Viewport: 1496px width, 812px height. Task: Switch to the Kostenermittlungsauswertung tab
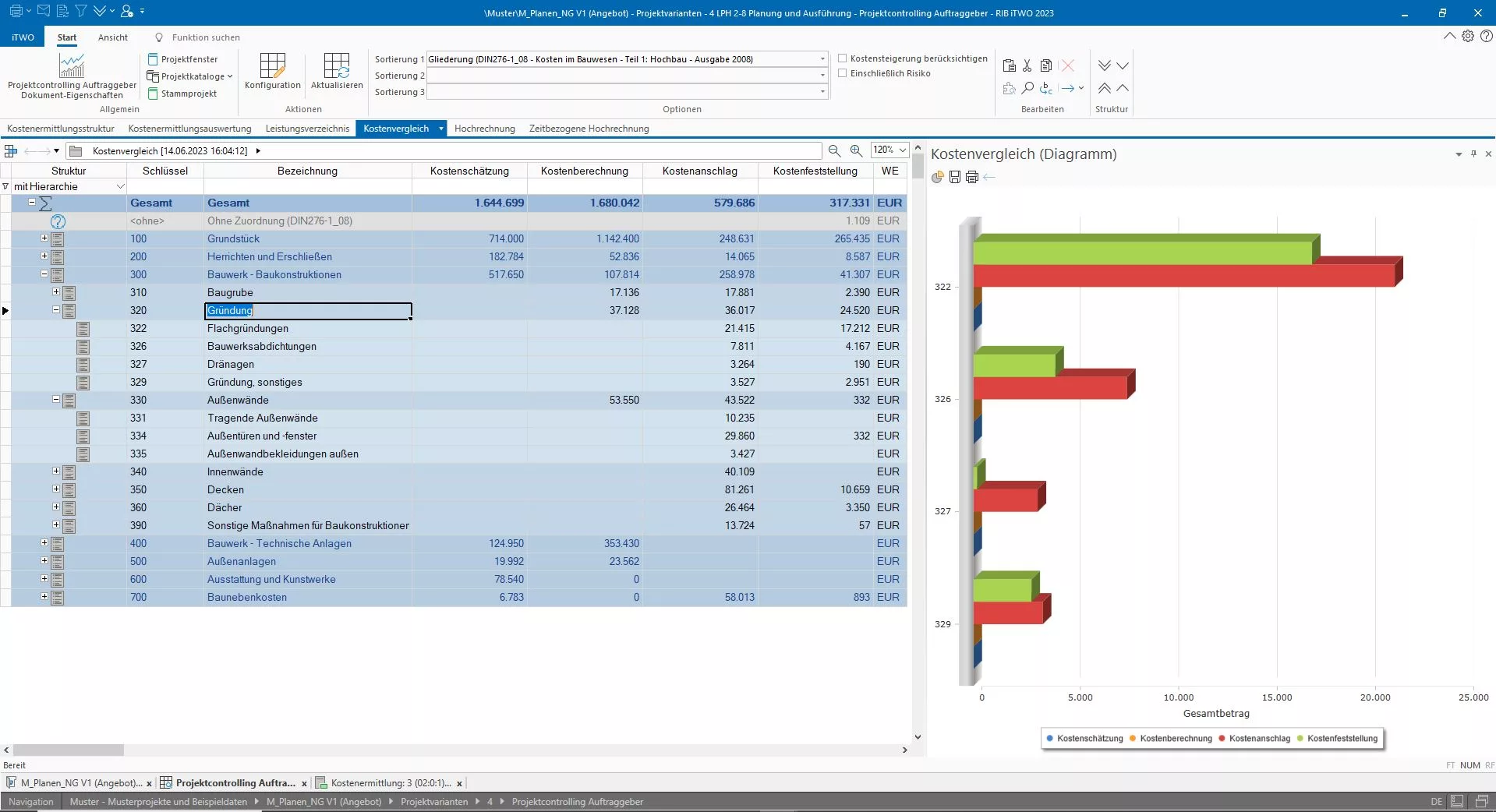tap(189, 129)
